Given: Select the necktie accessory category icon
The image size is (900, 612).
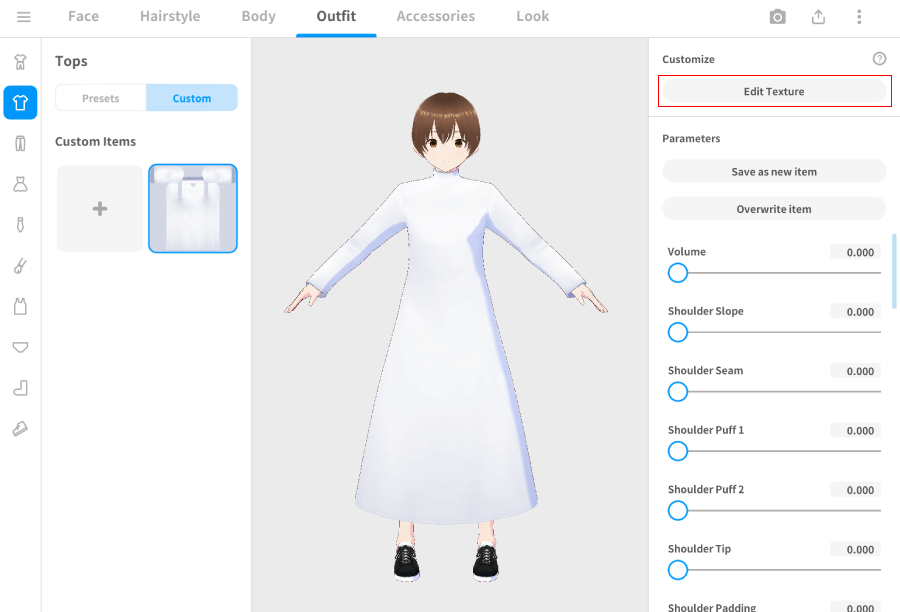Looking at the screenshot, I should pyautogui.click(x=20, y=225).
